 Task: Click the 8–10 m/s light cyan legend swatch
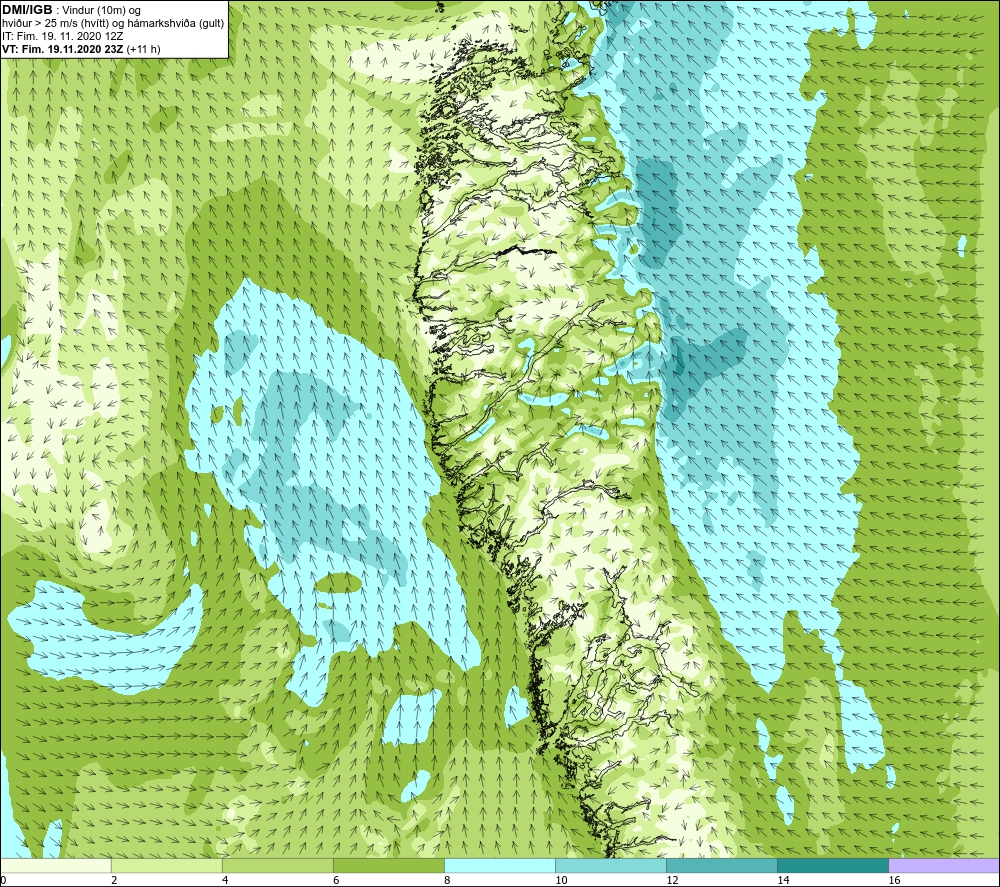click(500, 866)
